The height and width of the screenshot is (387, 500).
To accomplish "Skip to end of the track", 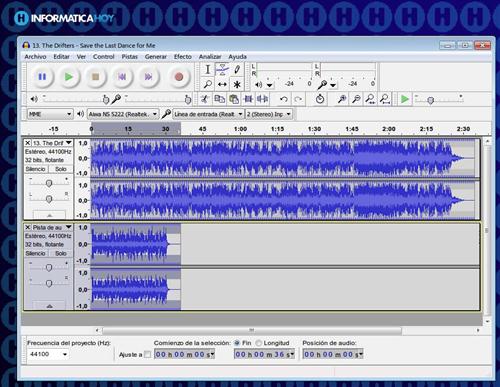I will coord(148,77).
